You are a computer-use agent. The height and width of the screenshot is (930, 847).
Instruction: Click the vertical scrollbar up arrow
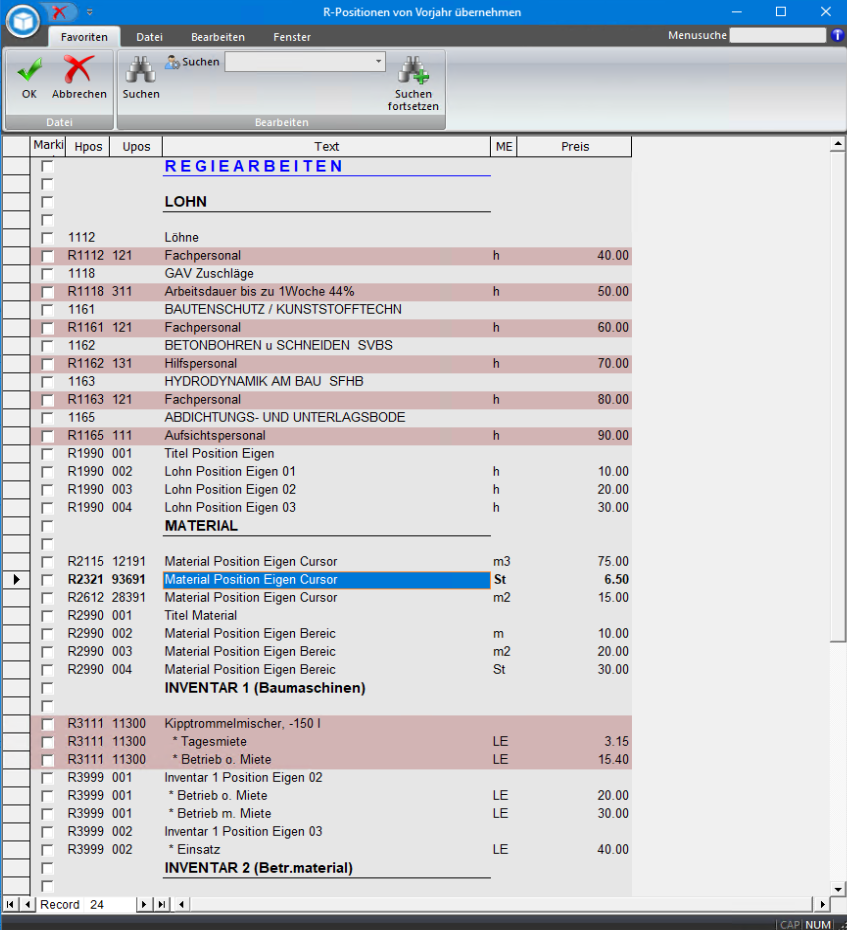(838, 144)
